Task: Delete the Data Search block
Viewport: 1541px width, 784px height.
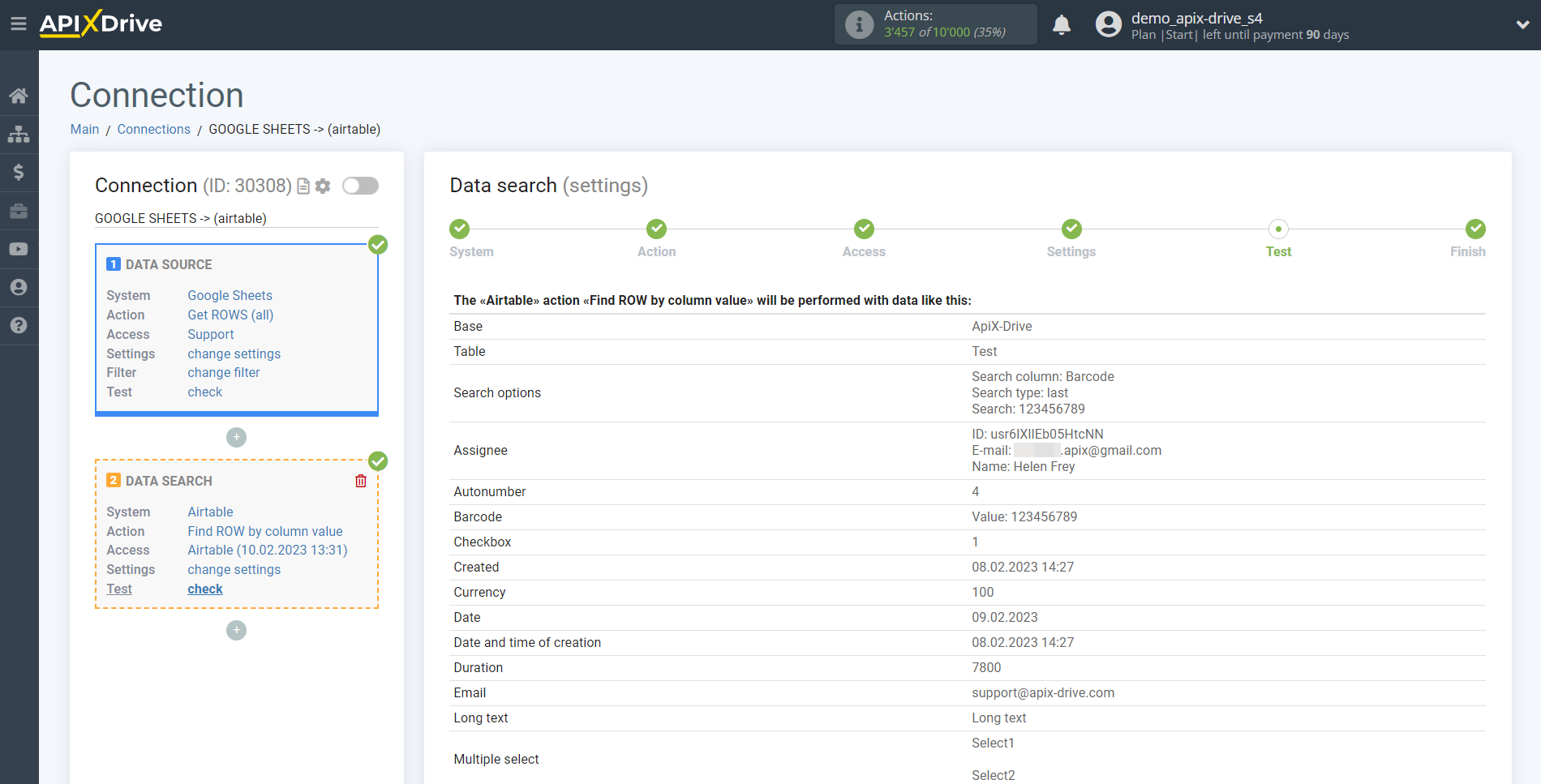Action: tap(361, 481)
